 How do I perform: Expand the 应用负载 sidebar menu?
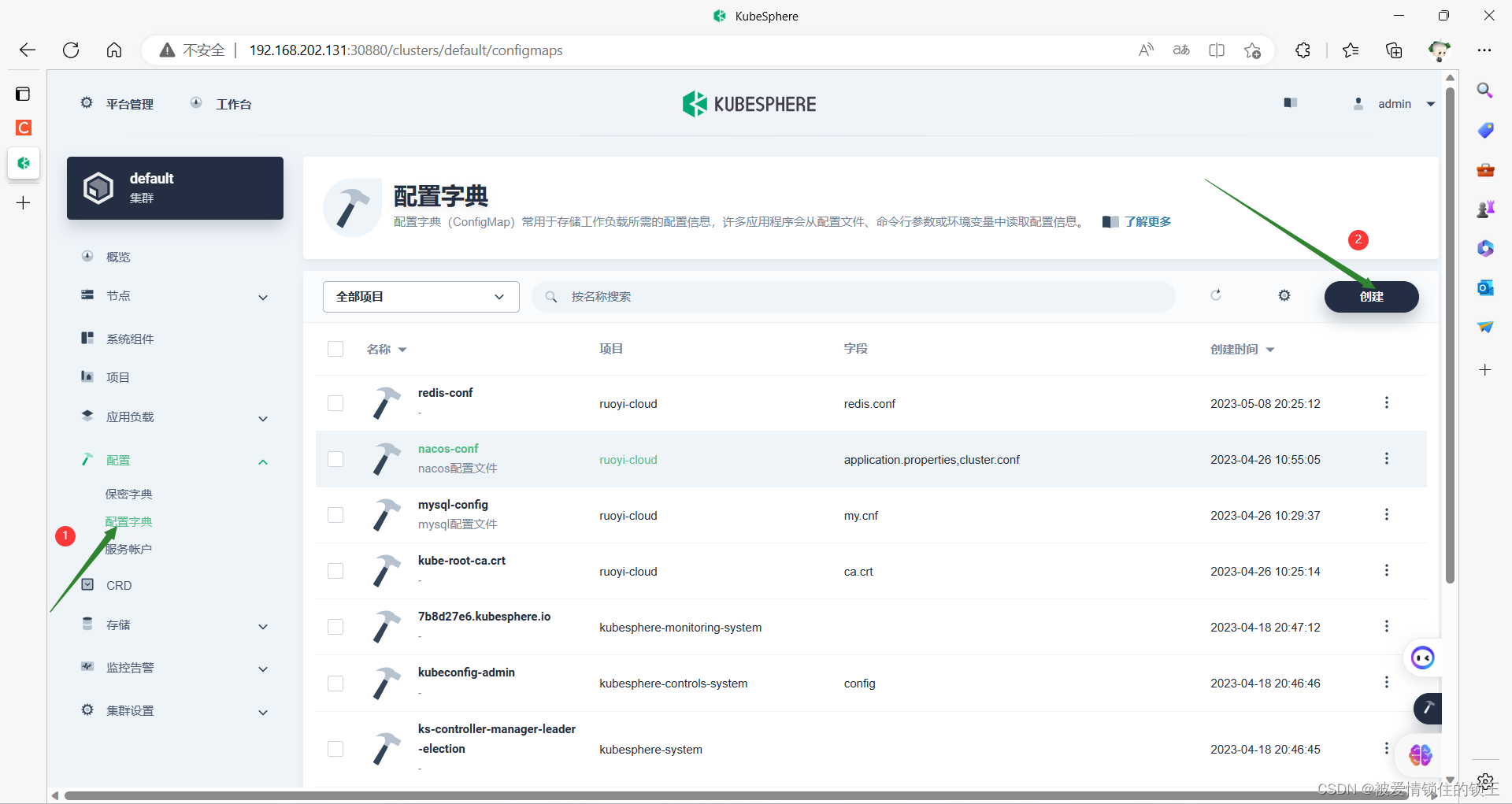[263, 418]
